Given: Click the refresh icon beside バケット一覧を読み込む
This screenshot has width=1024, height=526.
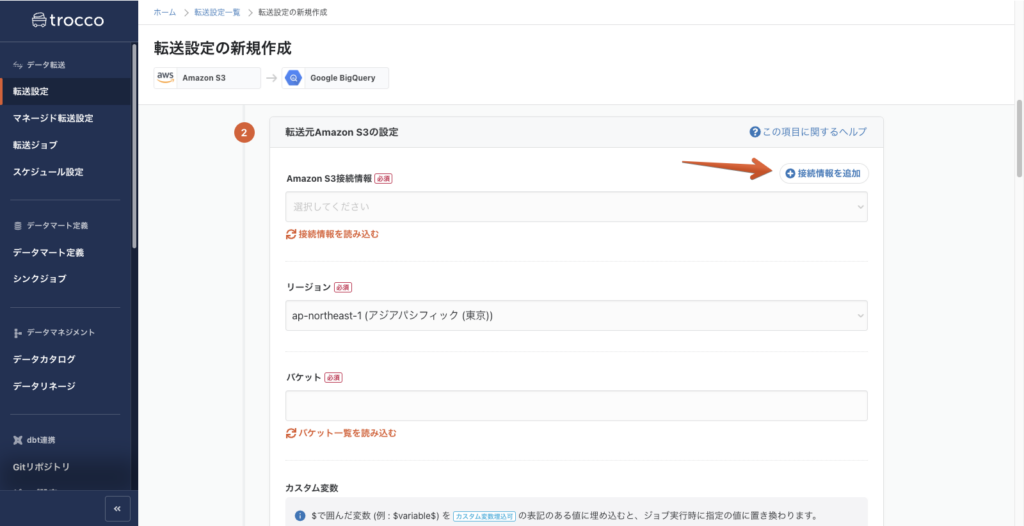Looking at the screenshot, I should pos(291,433).
